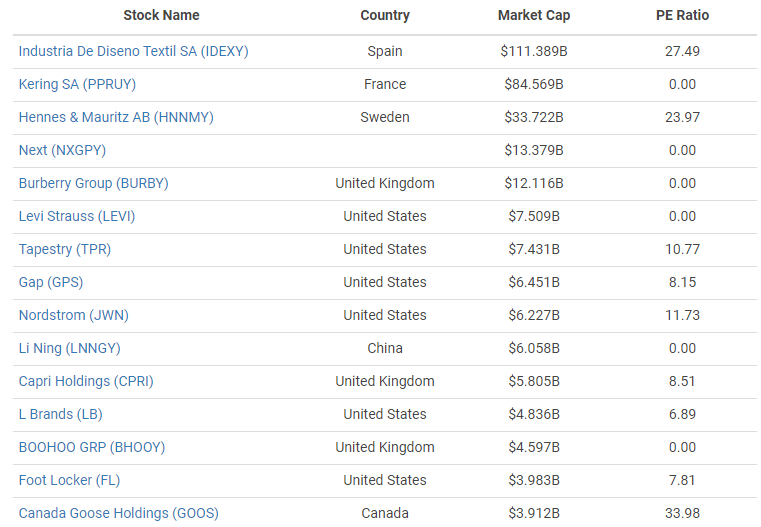Select Capri Holdings (CPRI) link
Image resolution: width=761 pixels, height=527 pixels.
click(x=86, y=381)
